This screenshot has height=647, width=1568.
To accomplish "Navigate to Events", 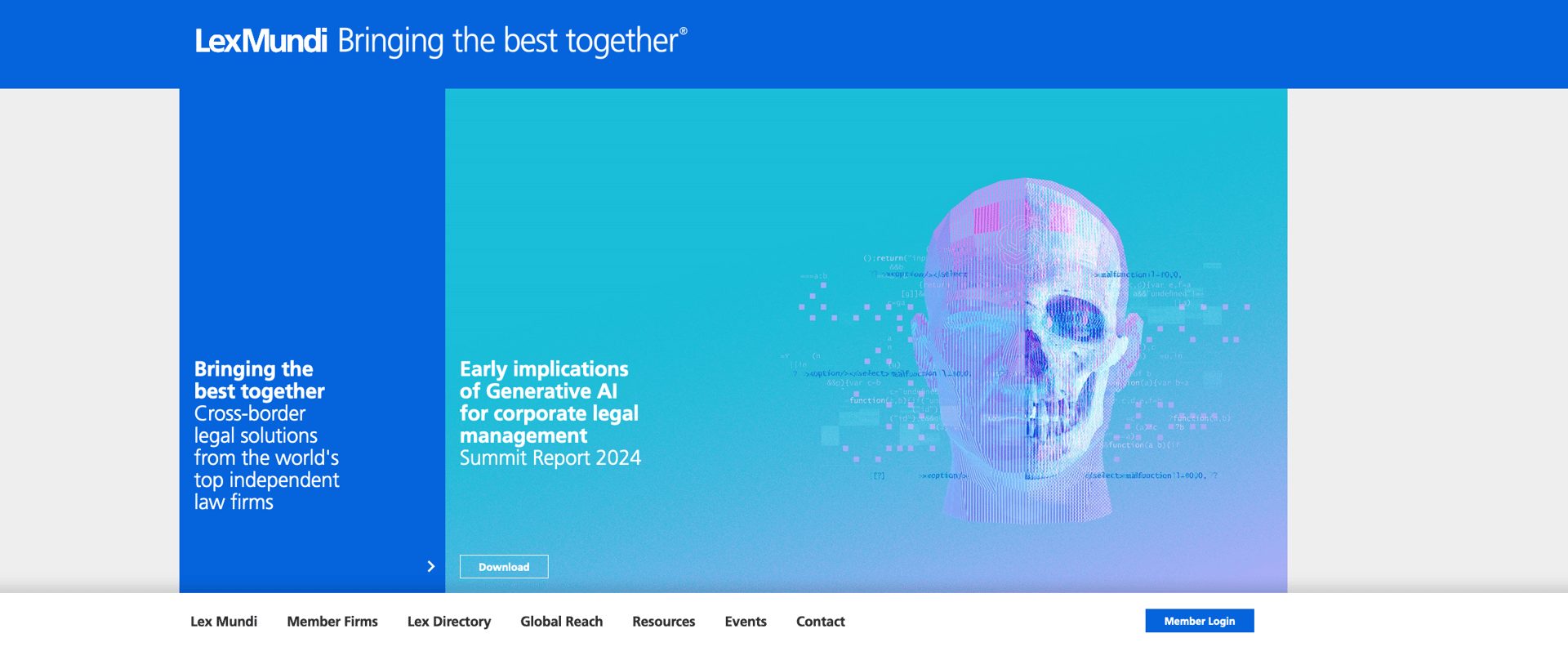I will [746, 622].
